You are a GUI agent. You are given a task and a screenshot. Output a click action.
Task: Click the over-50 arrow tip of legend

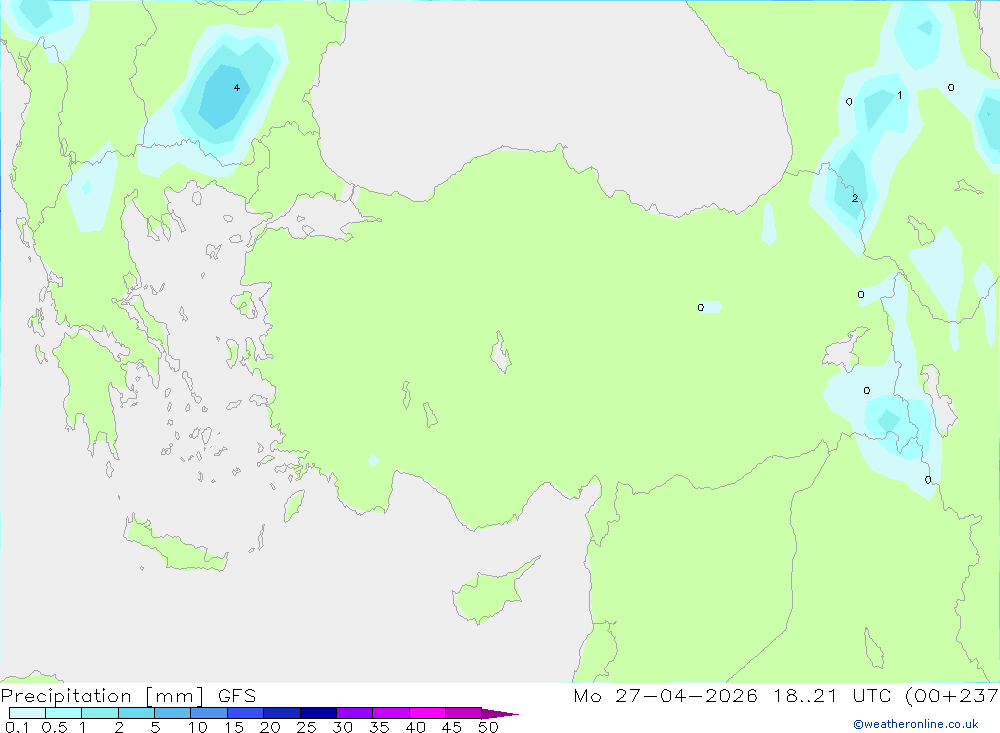click(x=500, y=713)
